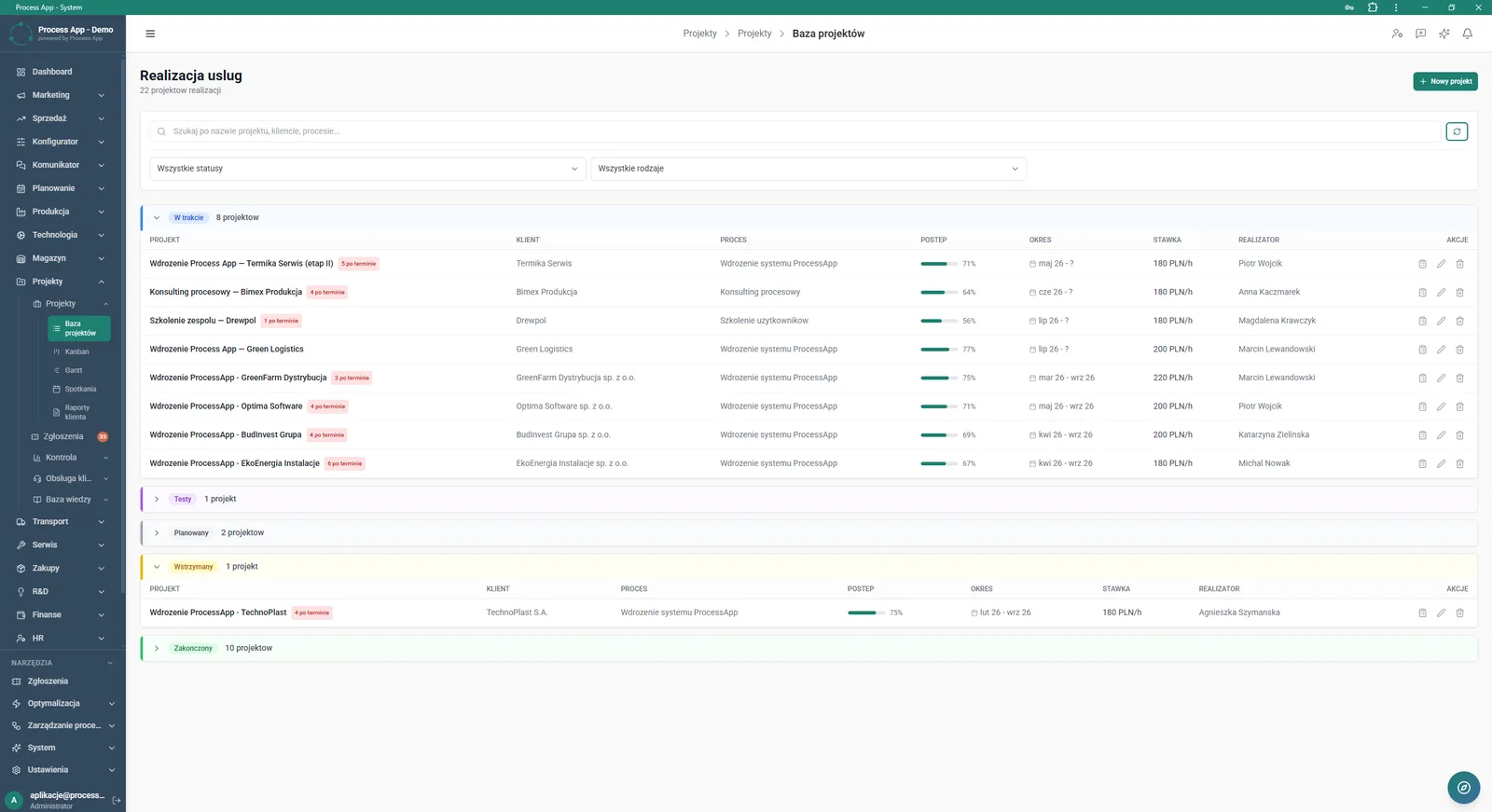Image resolution: width=1492 pixels, height=812 pixels.
Task: Create a new project with Nowy projekt
Action: coord(1445,81)
